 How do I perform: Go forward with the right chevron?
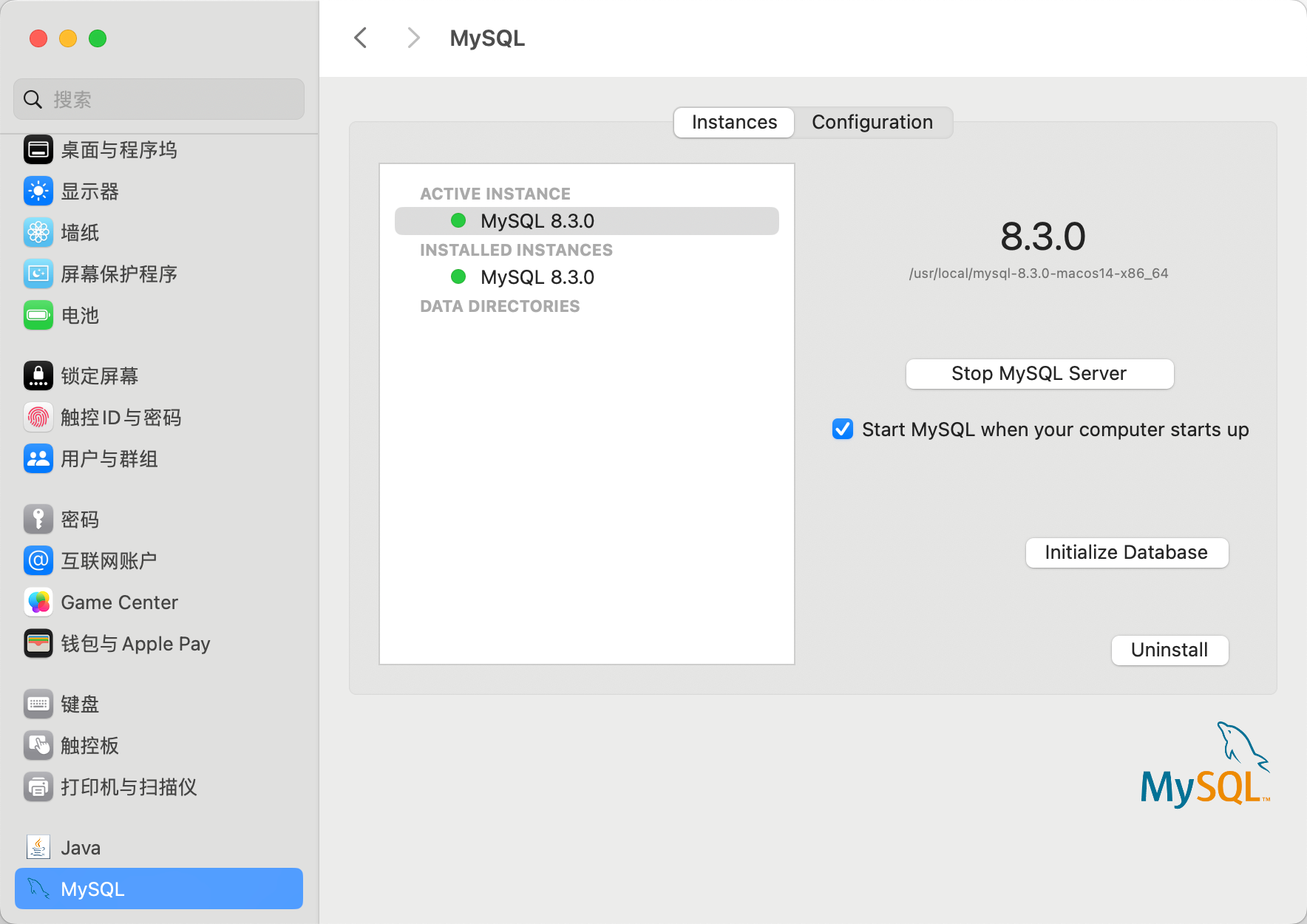click(x=414, y=38)
